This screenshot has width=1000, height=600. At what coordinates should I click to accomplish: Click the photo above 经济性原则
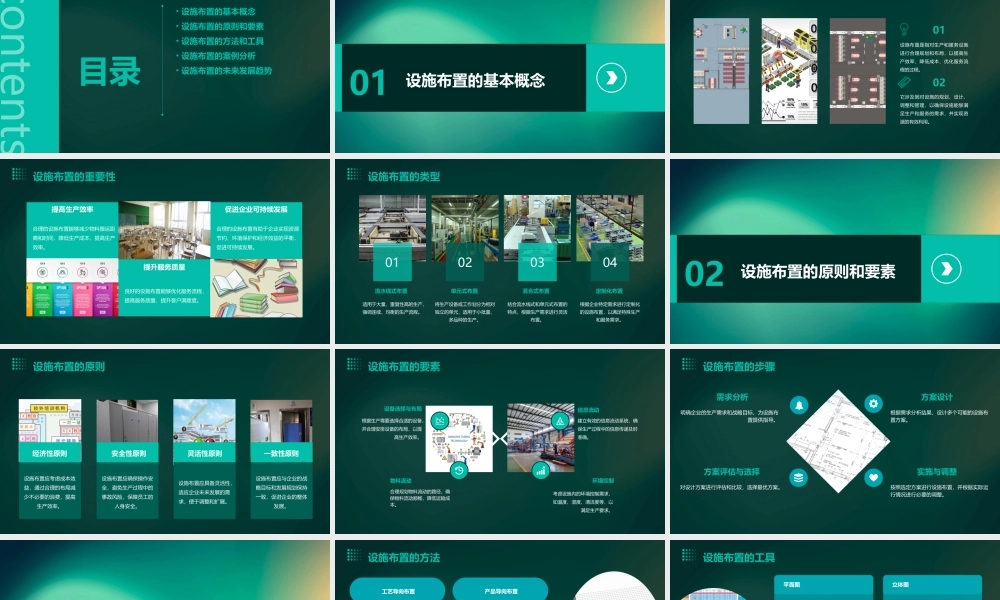click(50, 421)
